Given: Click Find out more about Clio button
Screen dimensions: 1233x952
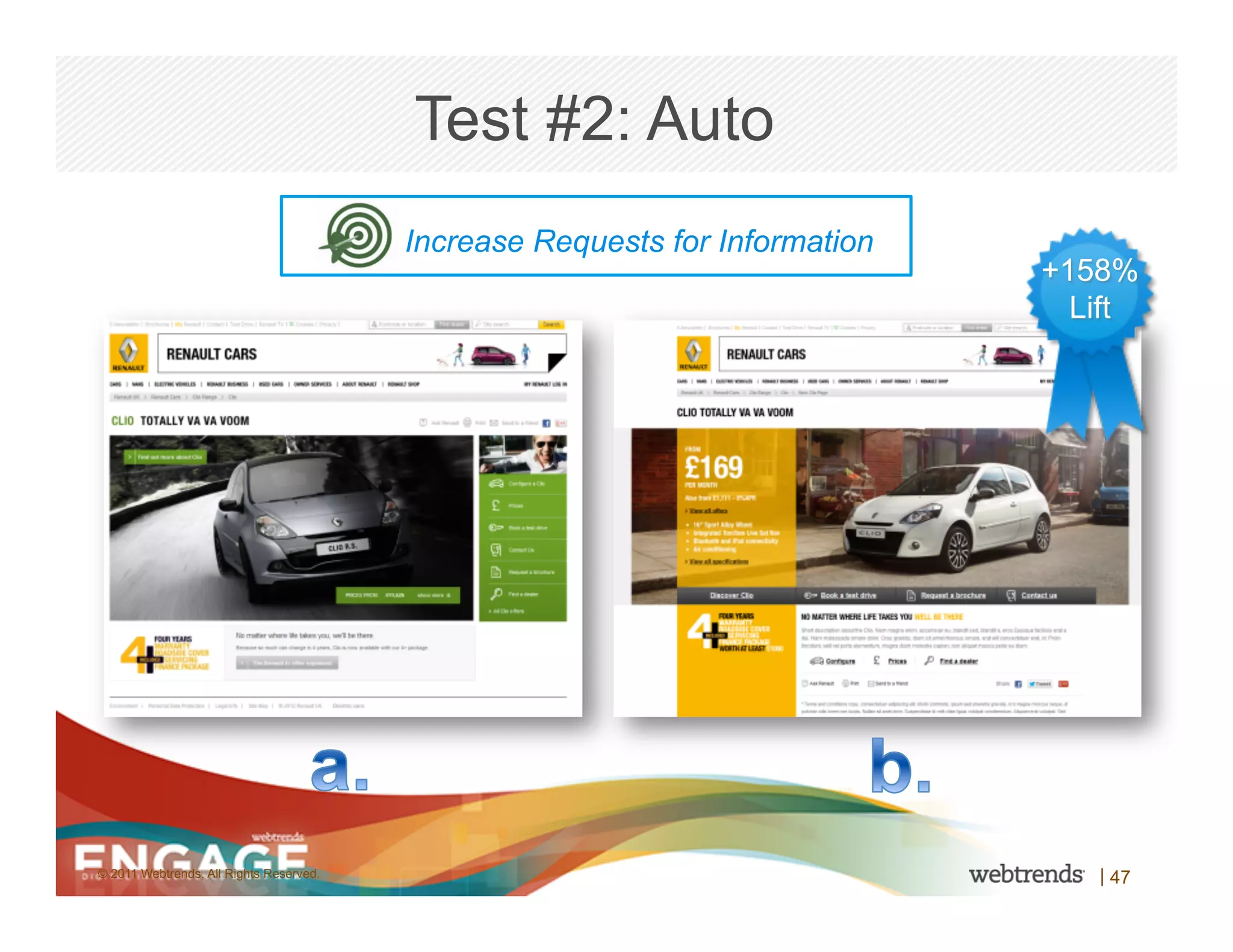Looking at the screenshot, I should (x=165, y=457).
